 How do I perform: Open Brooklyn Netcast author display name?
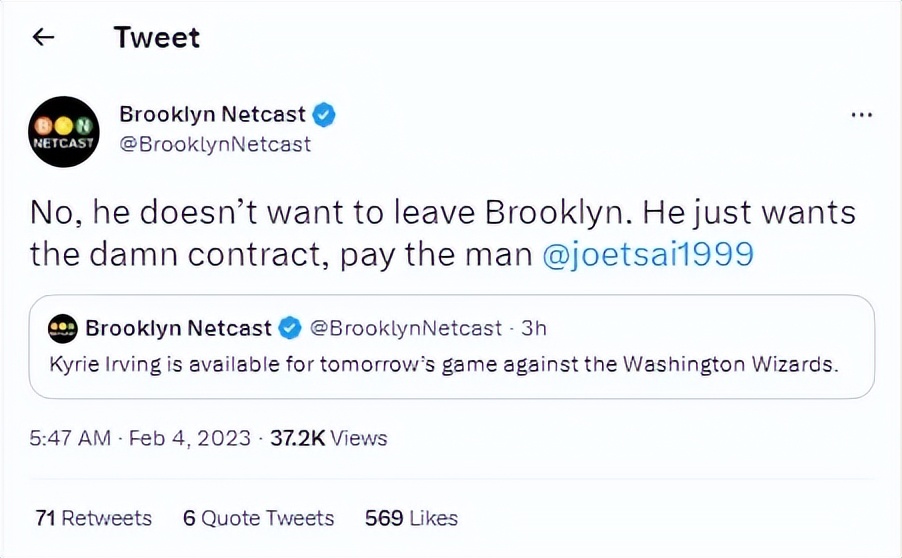212,115
